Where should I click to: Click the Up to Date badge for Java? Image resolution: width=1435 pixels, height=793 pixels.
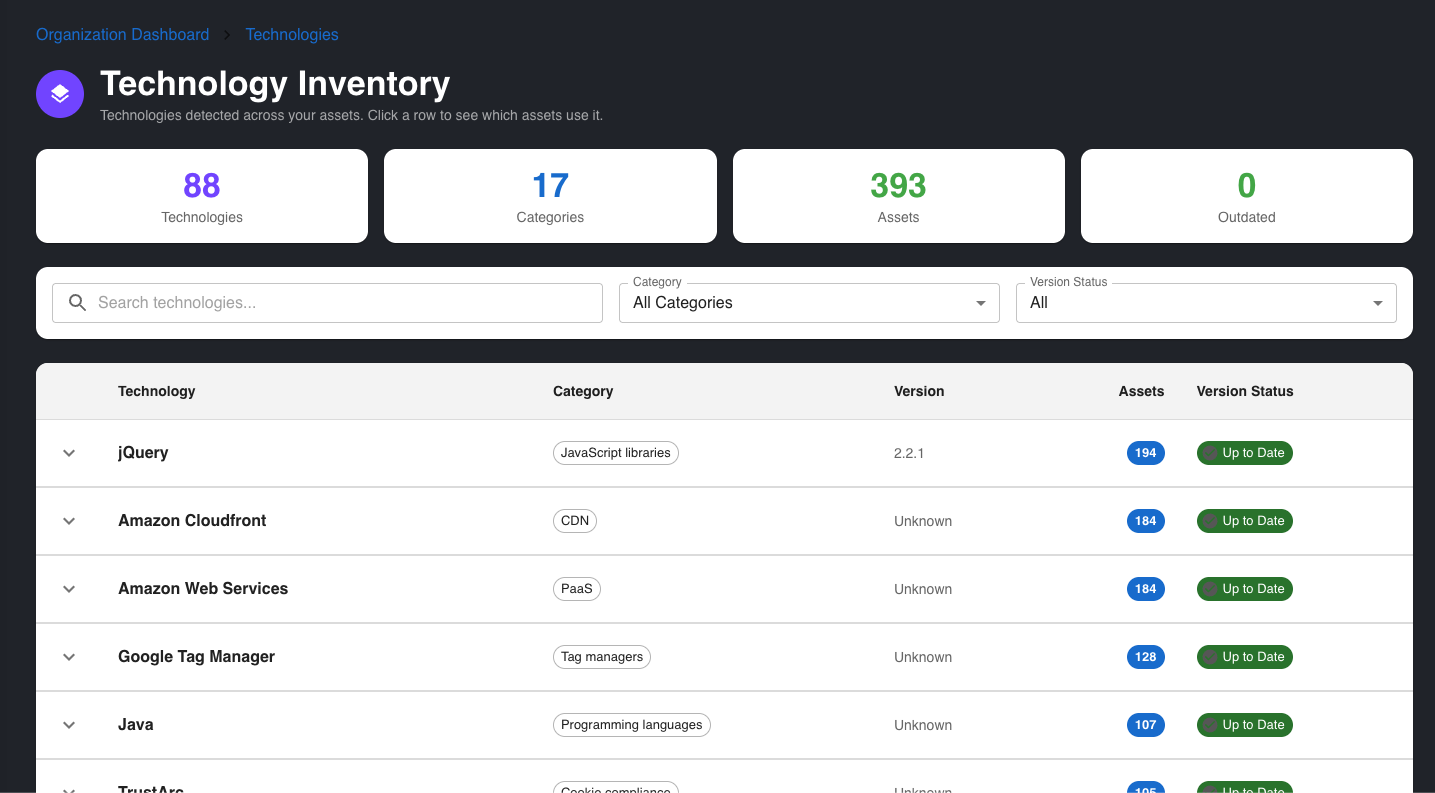pos(1244,725)
